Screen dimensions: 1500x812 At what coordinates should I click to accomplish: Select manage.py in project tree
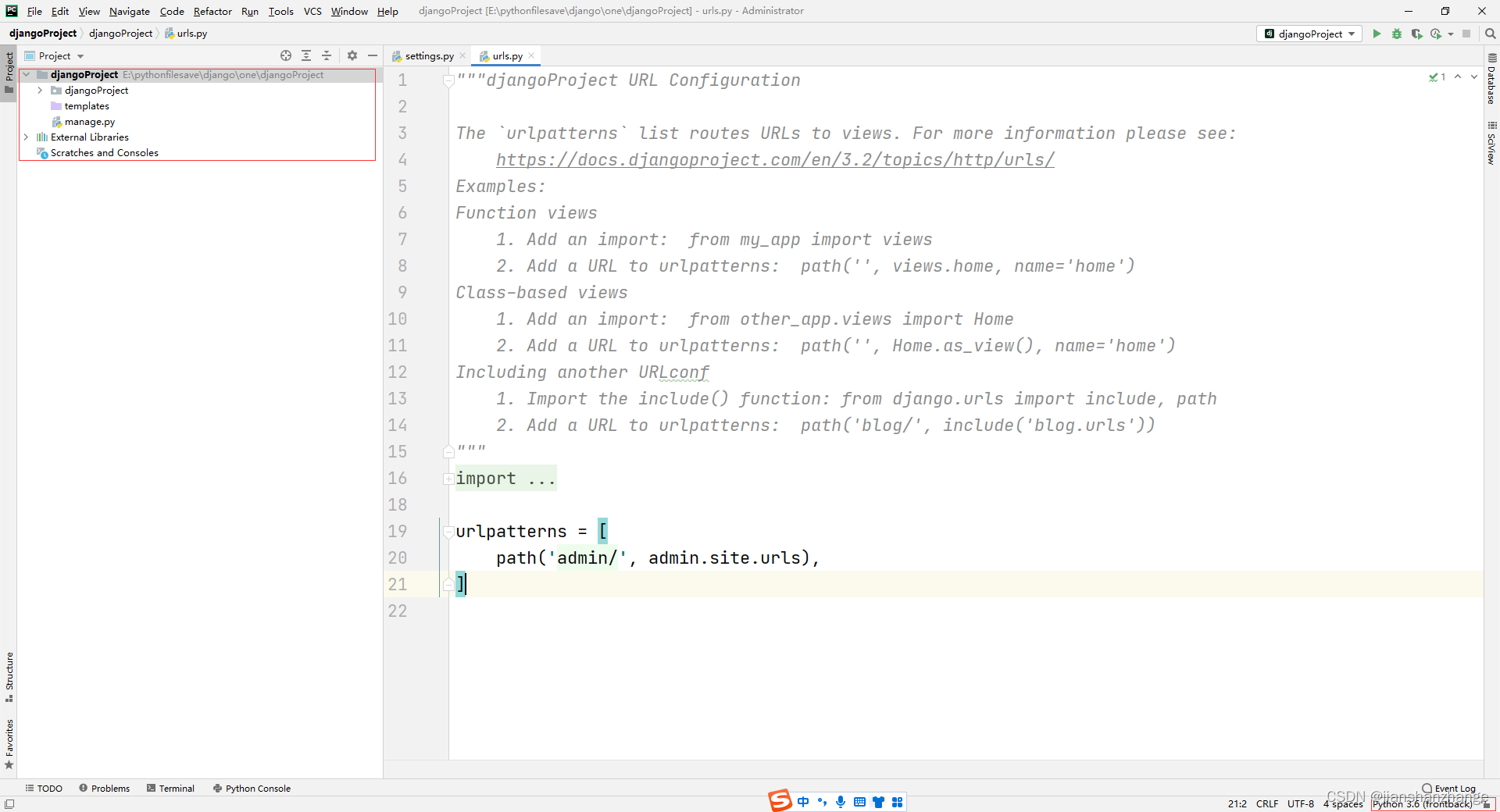(89, 122)
